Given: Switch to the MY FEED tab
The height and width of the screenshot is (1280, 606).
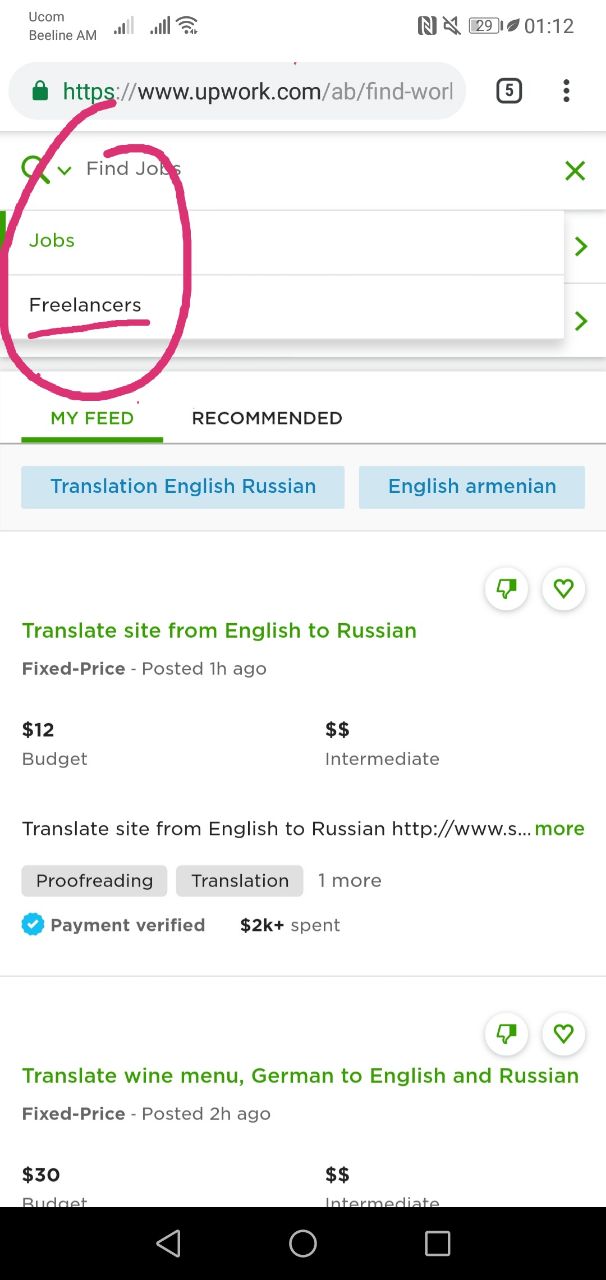Looking at the screenshot, I should (92, 418).
